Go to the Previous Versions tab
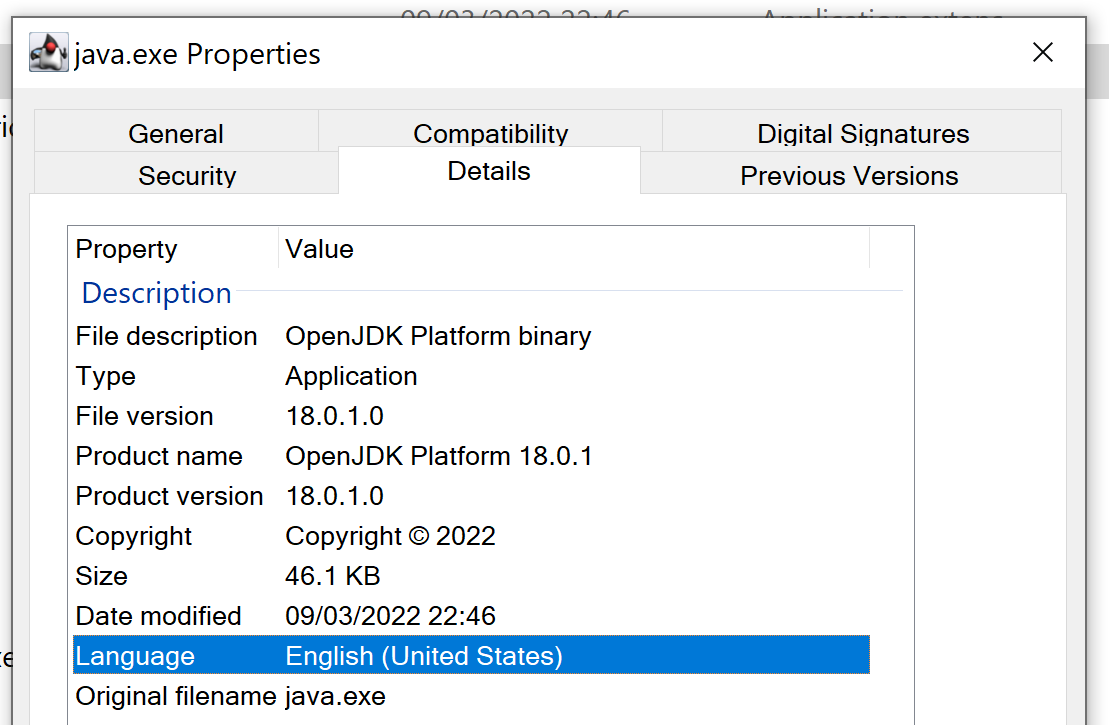Viewport: 1109px width, 725px height. click(x=849, y=176)
